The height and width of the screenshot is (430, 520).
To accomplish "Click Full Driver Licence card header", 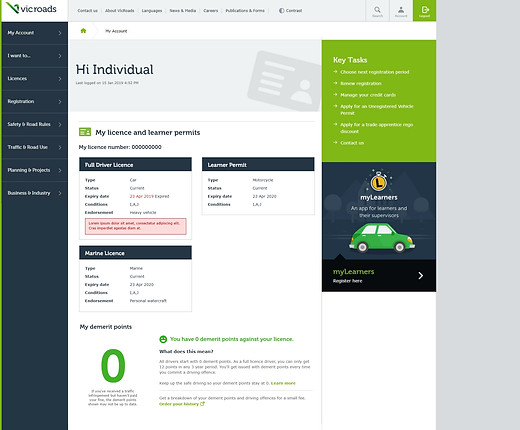I will tap(135, 165).
